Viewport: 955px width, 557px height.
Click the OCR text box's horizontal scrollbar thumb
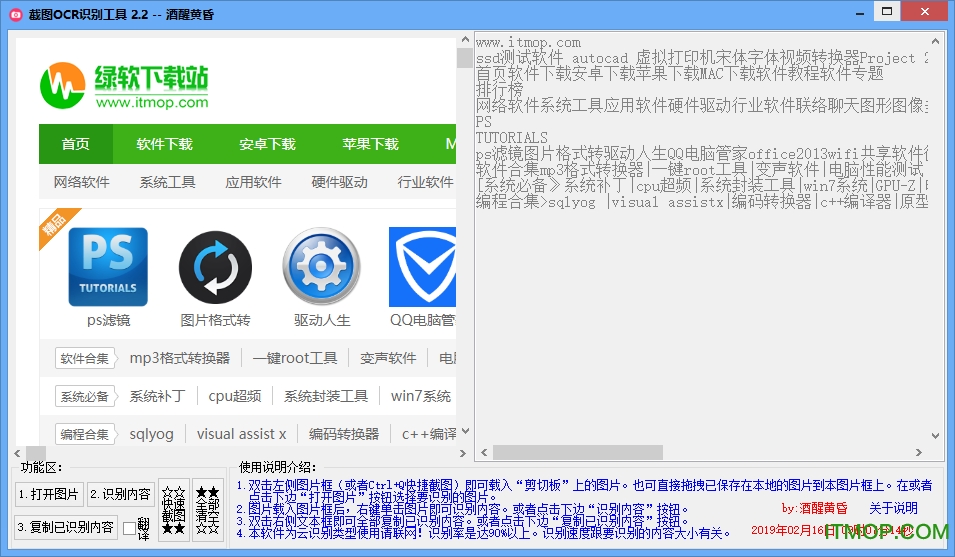[578, 452]
